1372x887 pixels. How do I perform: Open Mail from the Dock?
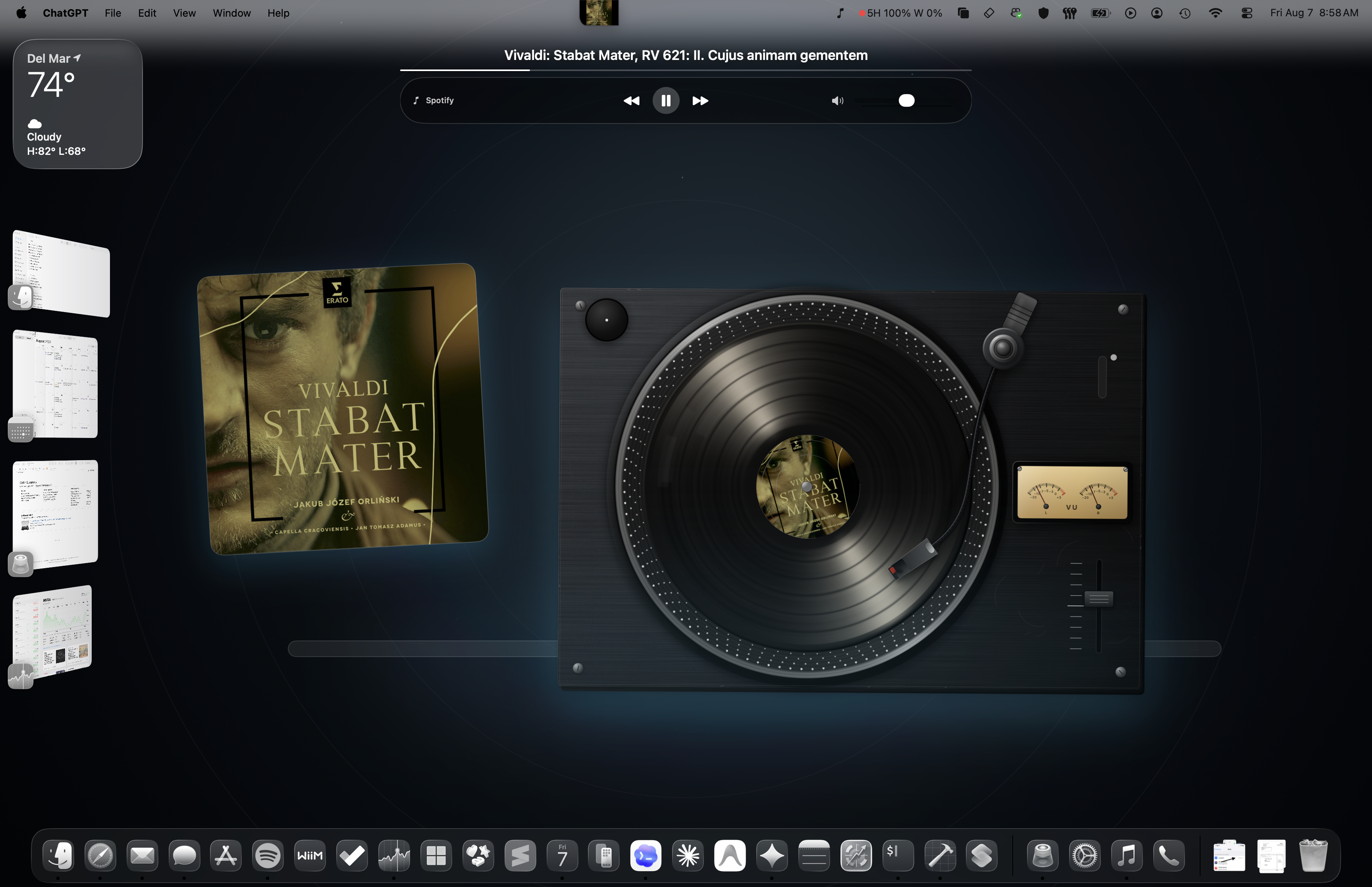[x=142, y=855]
